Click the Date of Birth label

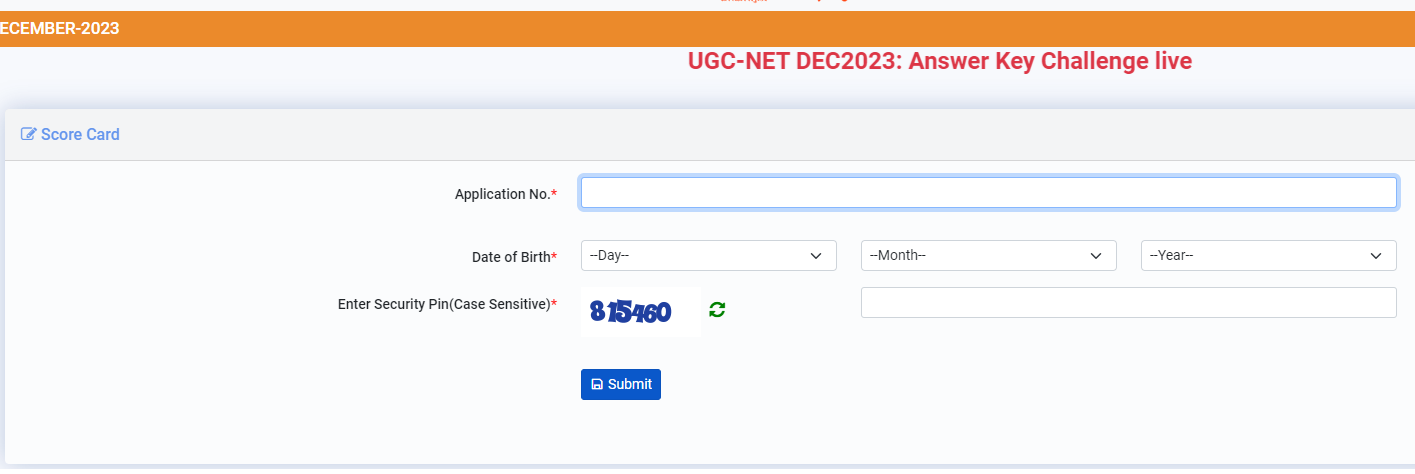coord(511,257)
